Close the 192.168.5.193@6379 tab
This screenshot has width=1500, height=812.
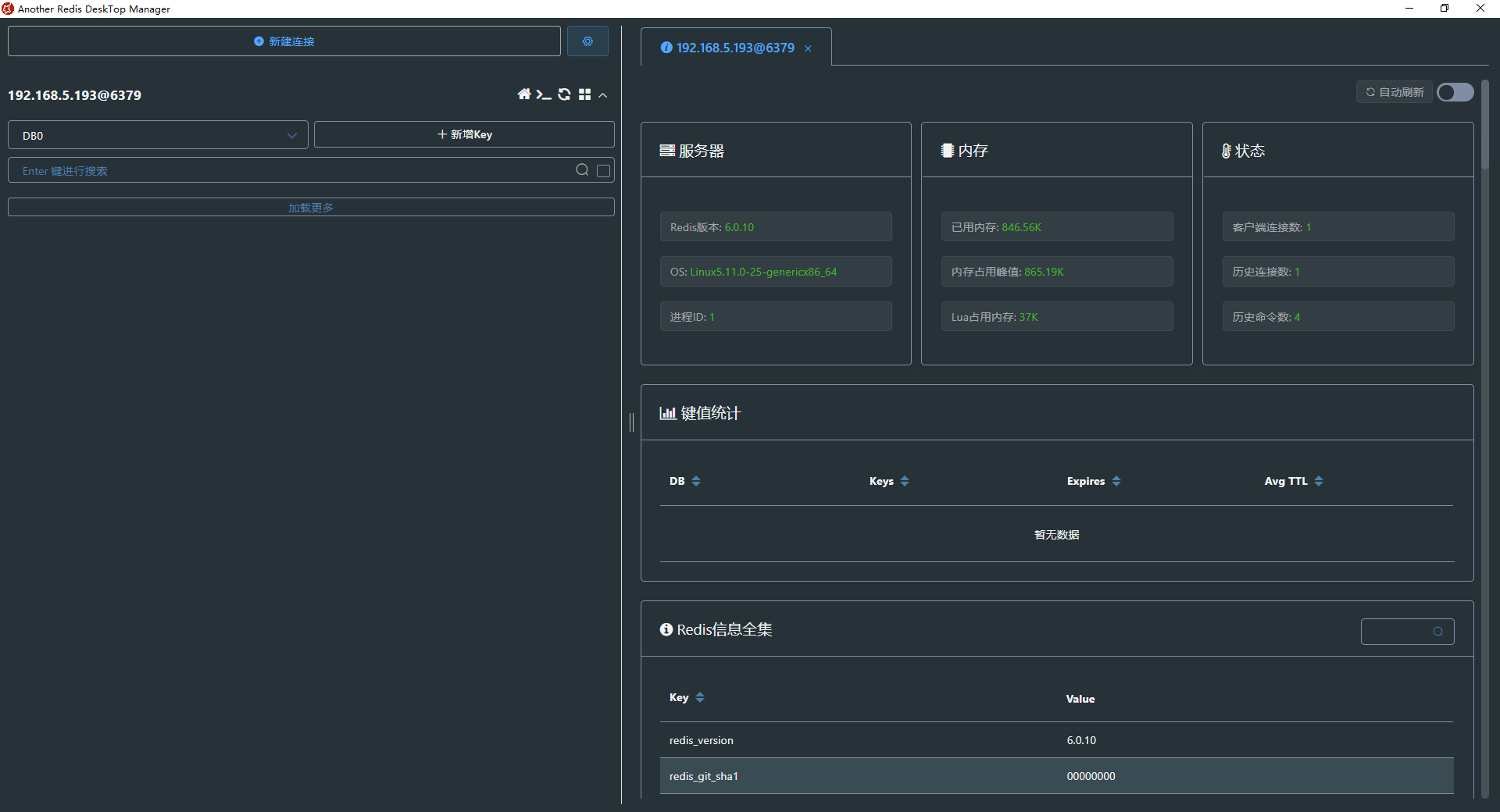[809, 48]
